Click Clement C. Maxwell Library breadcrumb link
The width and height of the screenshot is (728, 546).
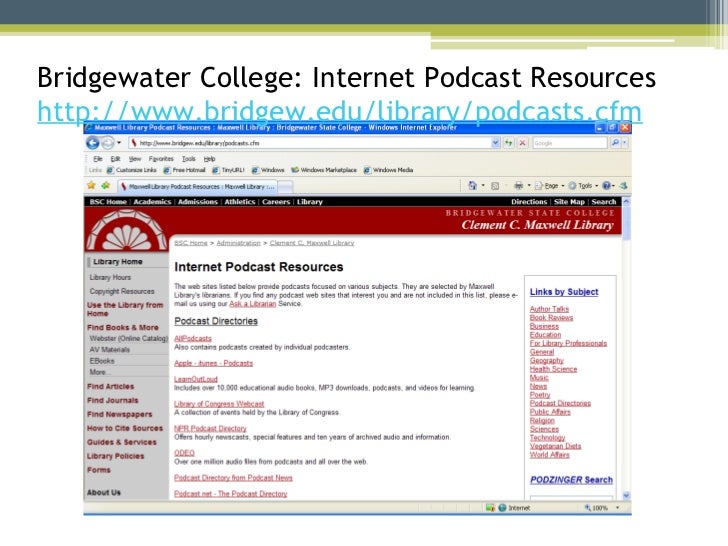point(312,243)
